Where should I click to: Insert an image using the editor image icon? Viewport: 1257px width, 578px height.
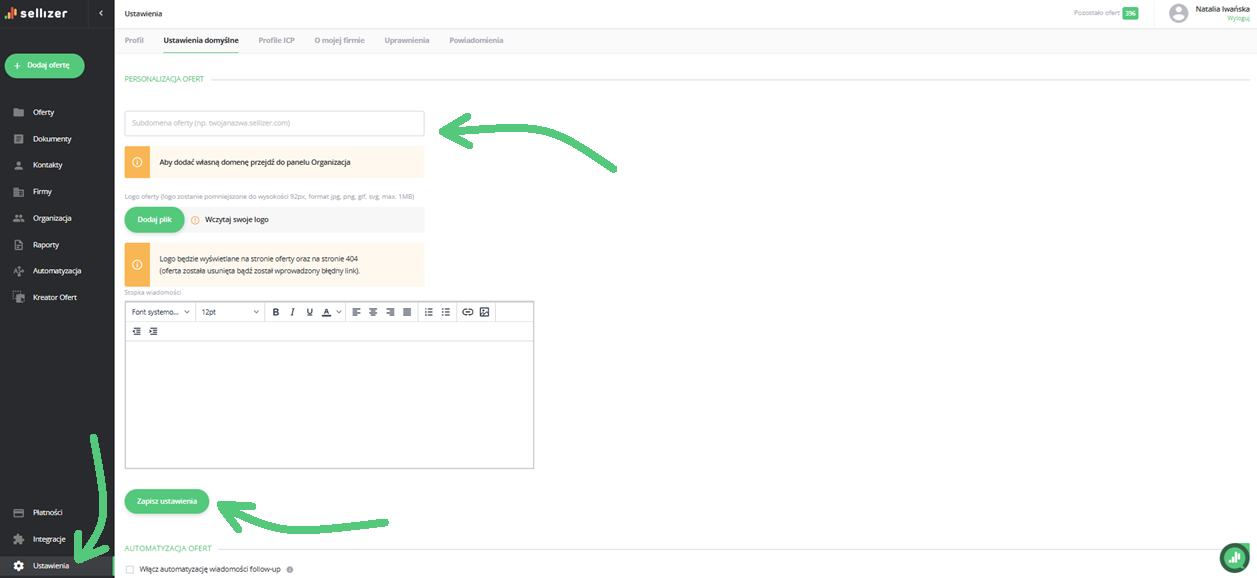tap(484, 312)
